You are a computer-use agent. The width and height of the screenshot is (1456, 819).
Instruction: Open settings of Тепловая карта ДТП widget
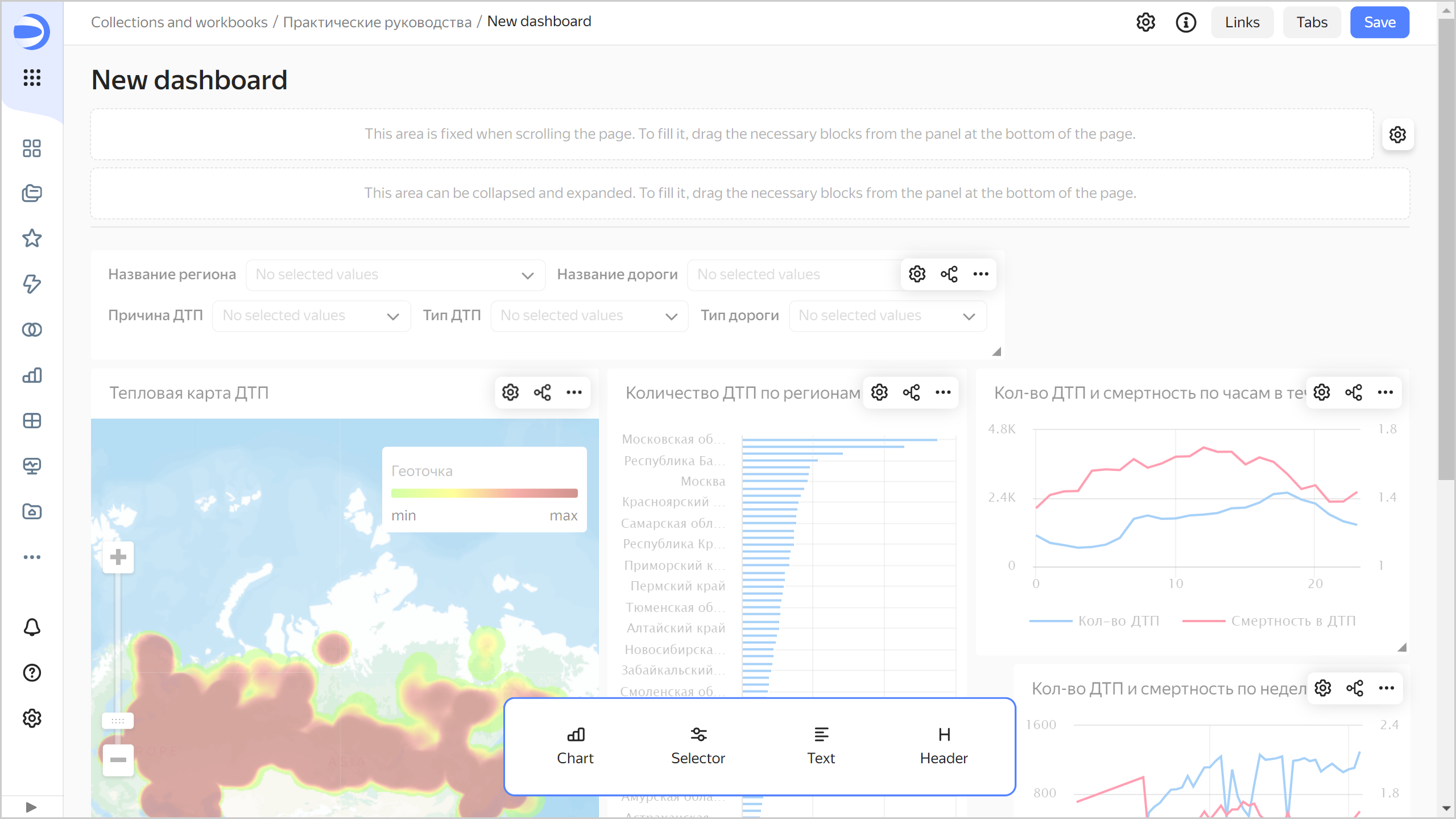point(510,392)
